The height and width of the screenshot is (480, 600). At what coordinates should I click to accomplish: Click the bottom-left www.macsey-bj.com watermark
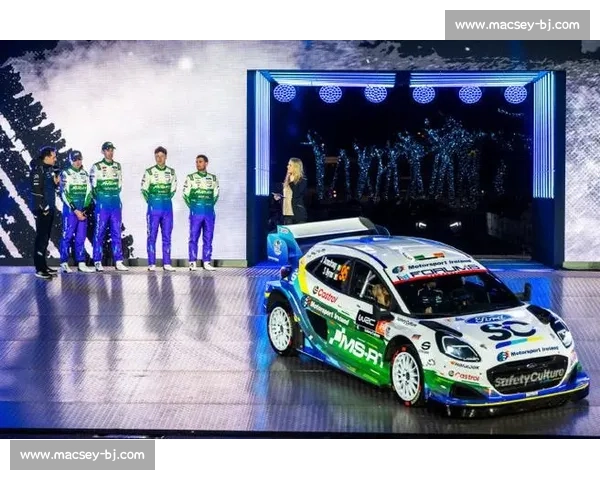(83, 455)
